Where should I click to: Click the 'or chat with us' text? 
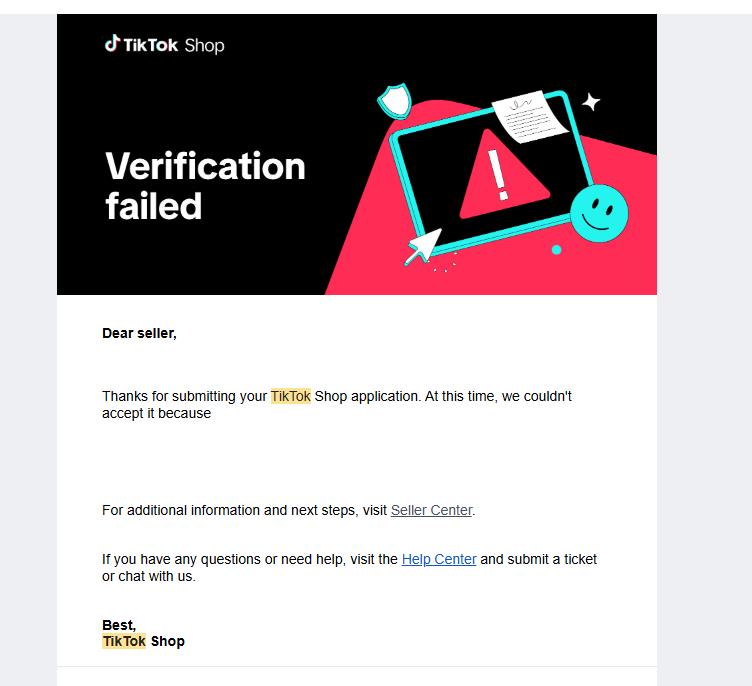[149, 576]
